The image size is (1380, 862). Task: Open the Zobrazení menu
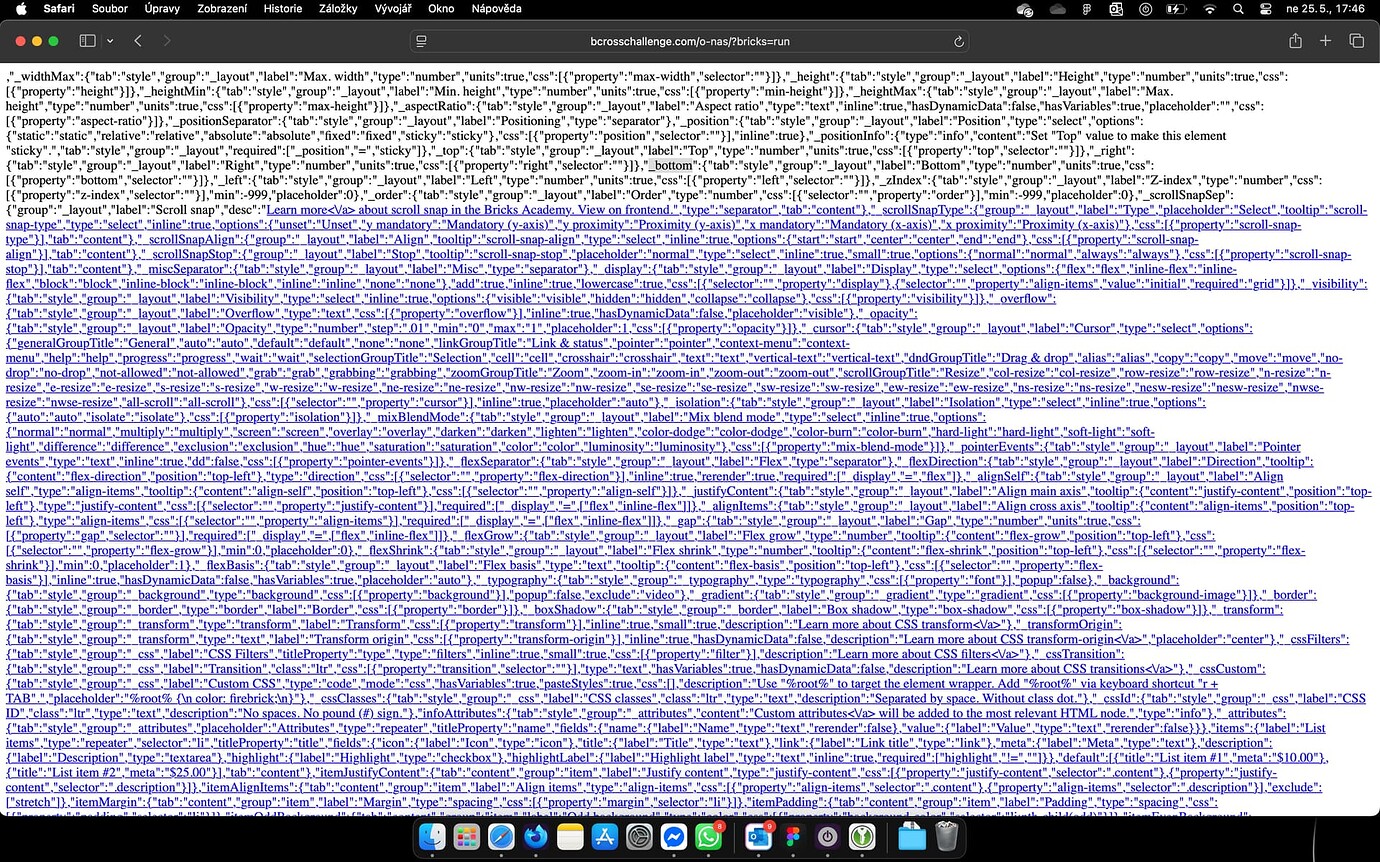[222, 9]
